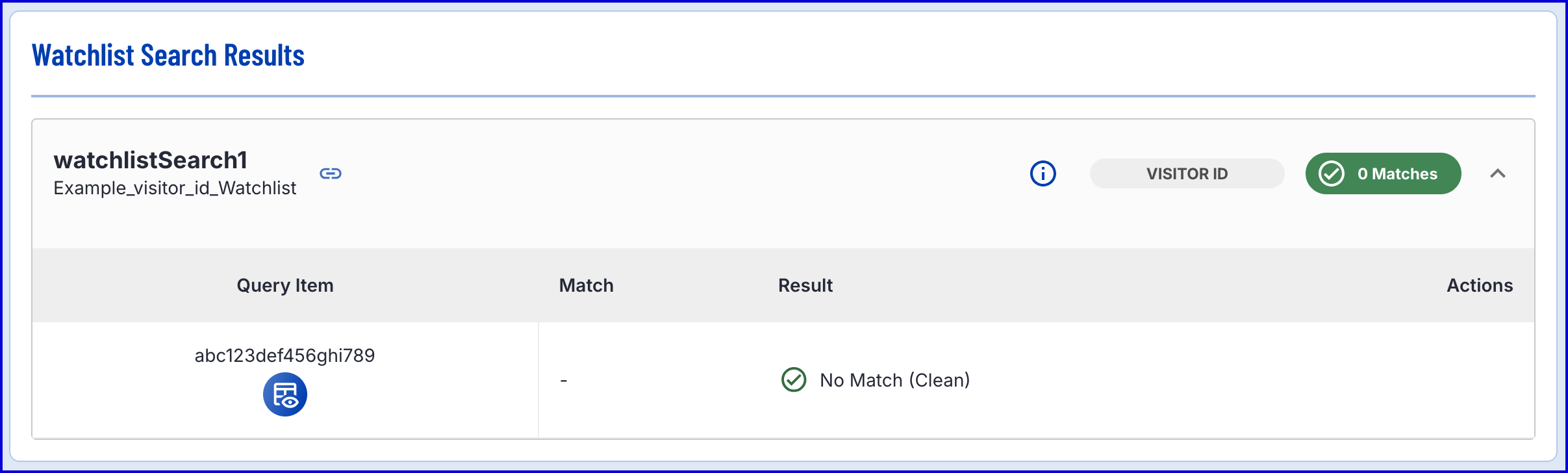Click the info circle icon
The width and height of the screenshot is (1568, 473).
point(1043,173)
